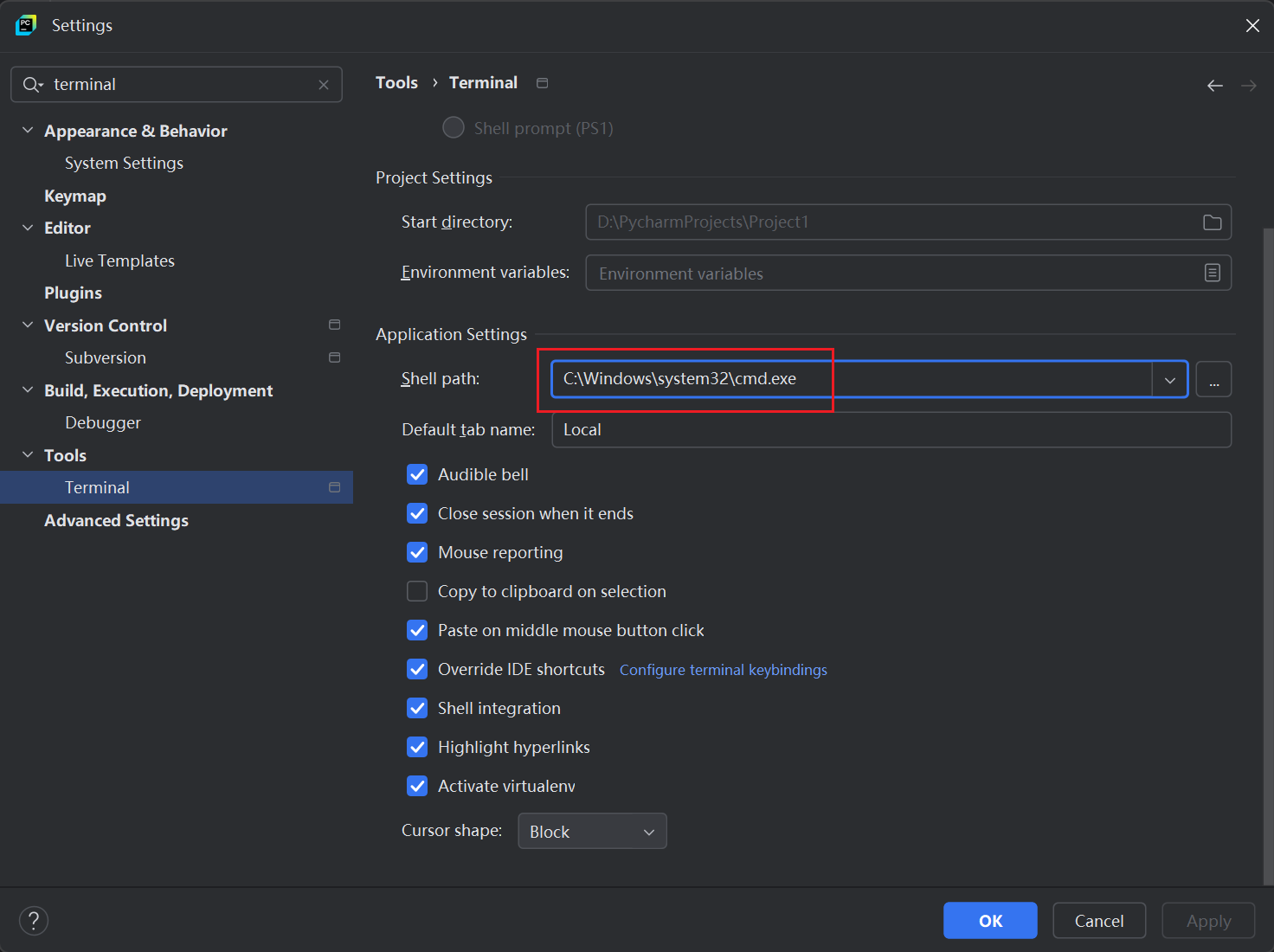Go forward with the right arrow icon

click(x=1249, y=85)
